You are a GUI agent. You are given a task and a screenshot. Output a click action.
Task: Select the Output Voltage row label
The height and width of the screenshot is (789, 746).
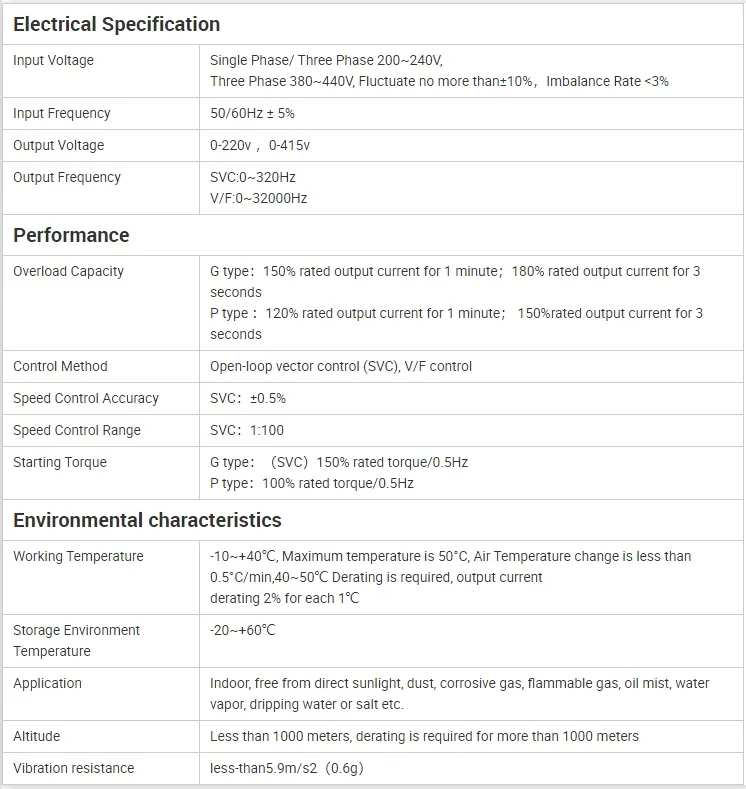[58, 145]
